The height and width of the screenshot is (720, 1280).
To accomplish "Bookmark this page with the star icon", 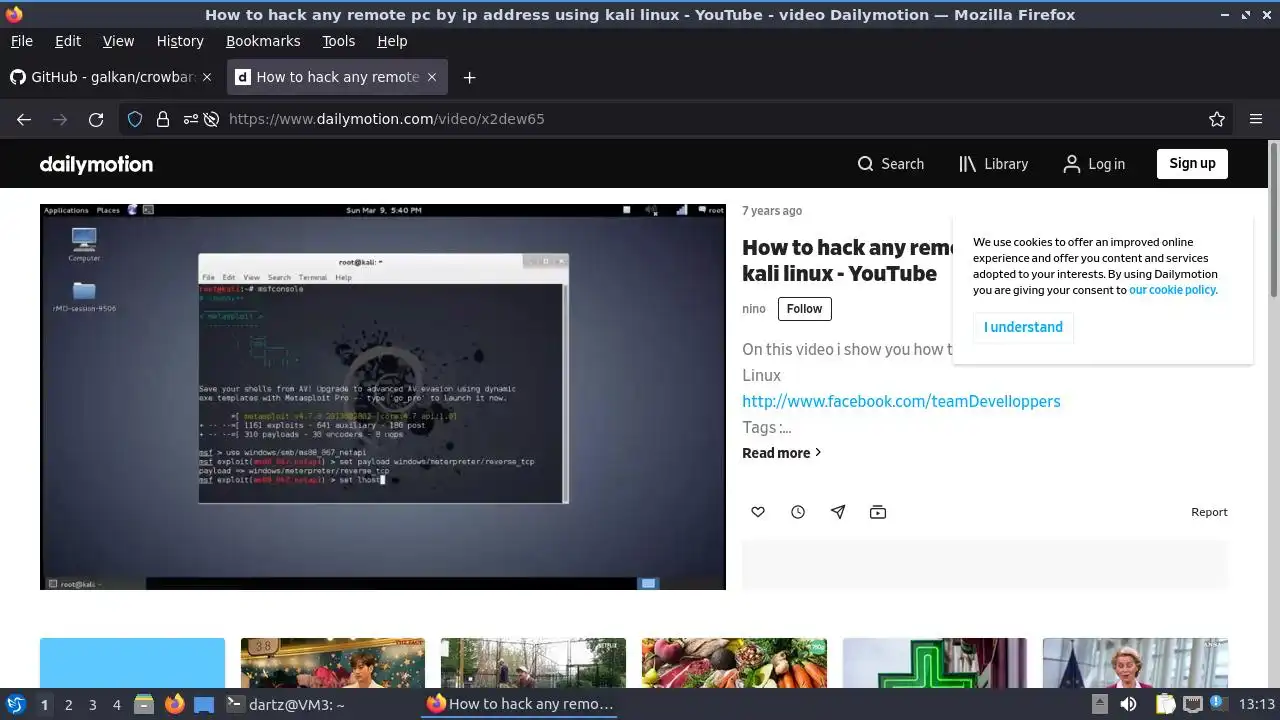I will click(1217, 119).
